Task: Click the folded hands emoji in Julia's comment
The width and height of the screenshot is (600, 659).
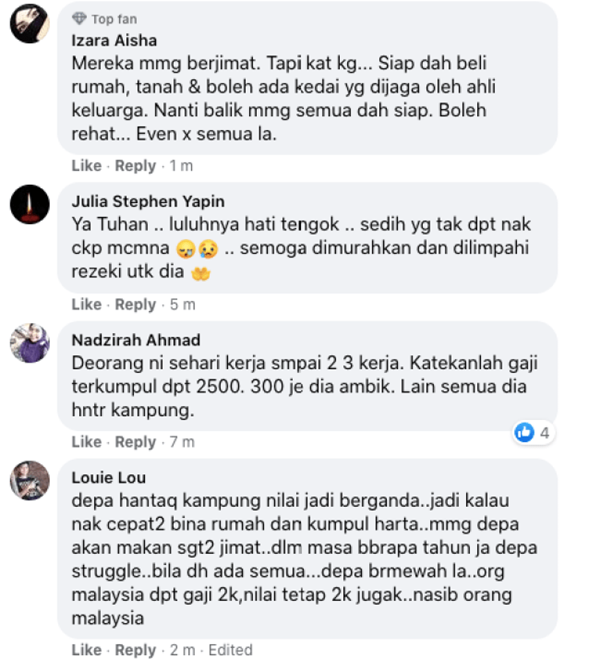Action: (200, 273)
